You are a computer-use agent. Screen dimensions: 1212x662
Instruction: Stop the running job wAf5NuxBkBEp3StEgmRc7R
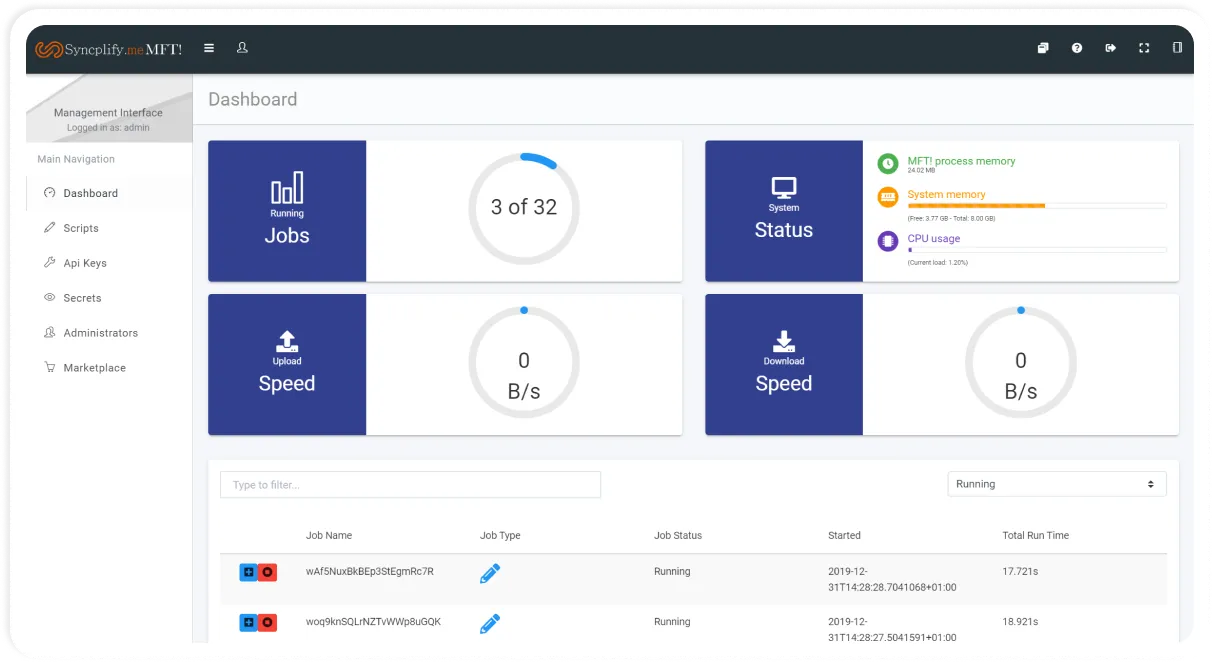[x=266, y=572]
